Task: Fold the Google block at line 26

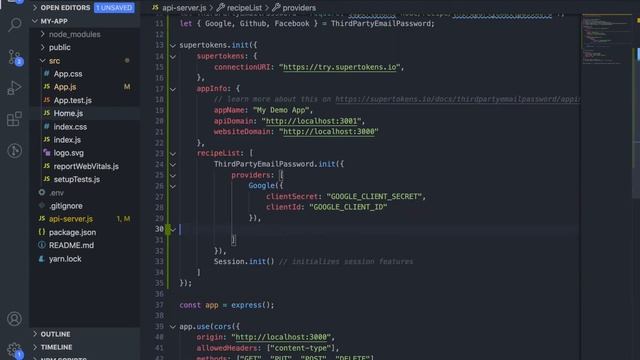Action: pos(173,186)
